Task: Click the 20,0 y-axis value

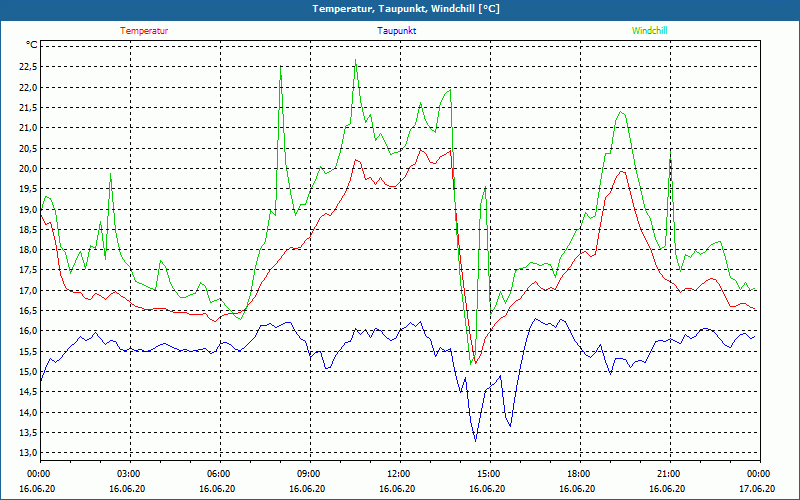Action: 29,169
